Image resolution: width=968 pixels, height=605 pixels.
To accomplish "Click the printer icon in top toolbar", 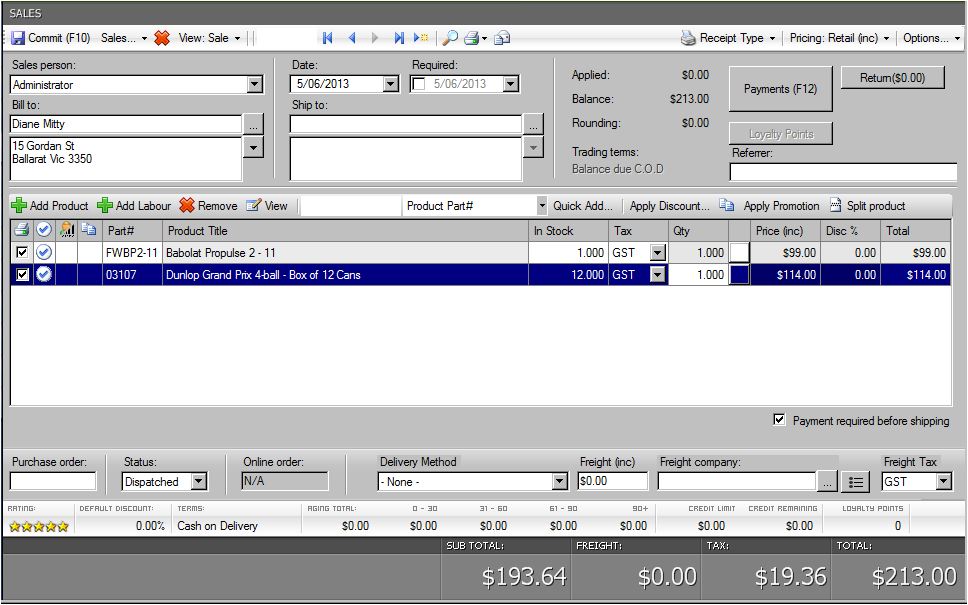I will (471, 38).
